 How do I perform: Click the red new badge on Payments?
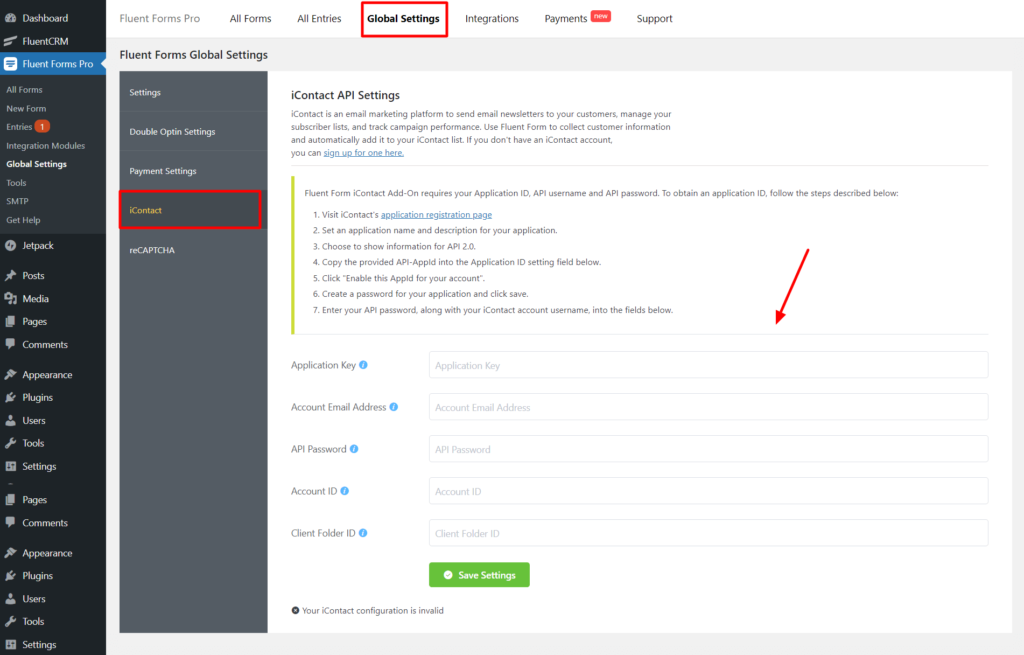[601, 16]
